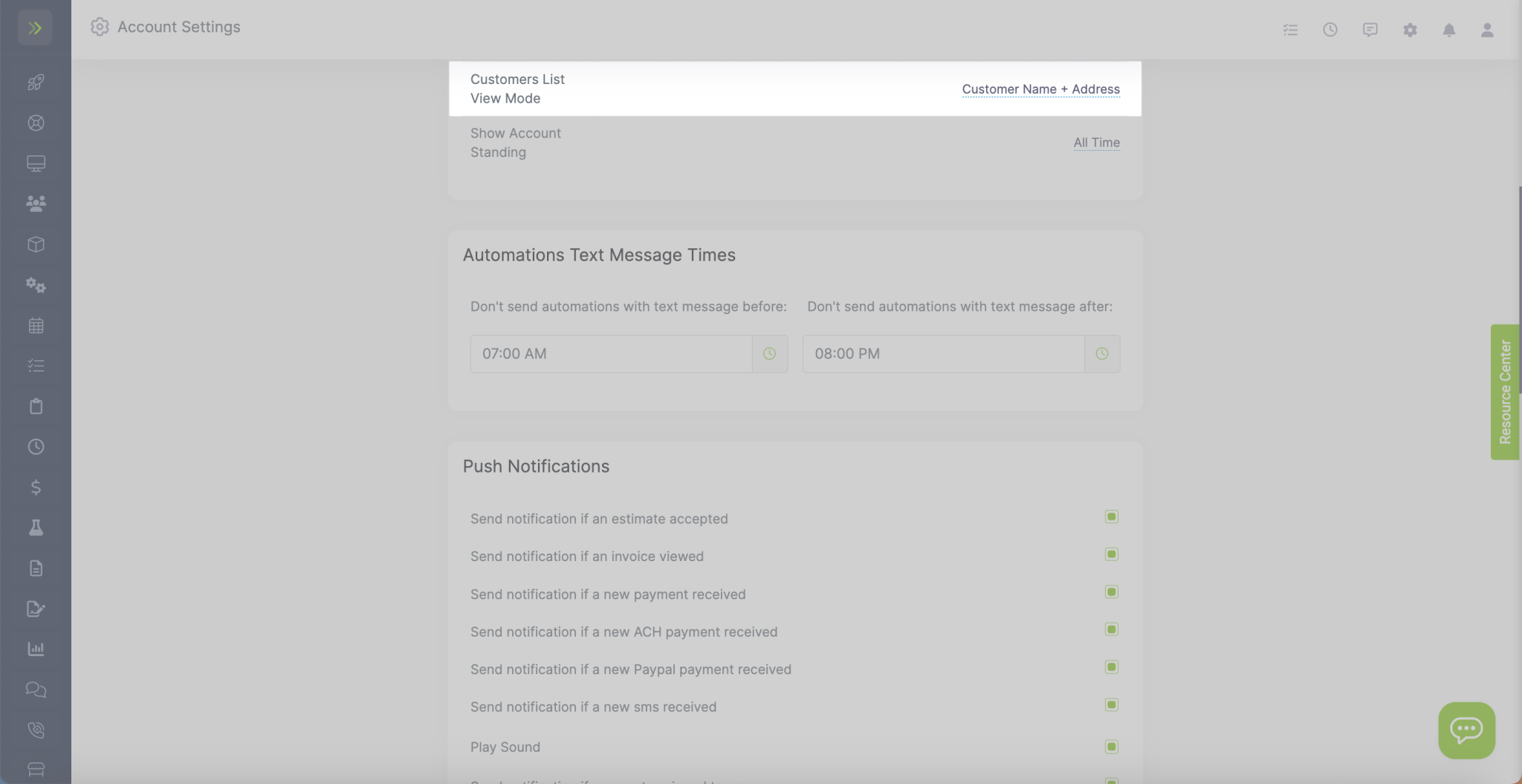Screen dimensions: 1522x784
Task: Open the user profile icon top right
Action: (x=1486, y=30)
